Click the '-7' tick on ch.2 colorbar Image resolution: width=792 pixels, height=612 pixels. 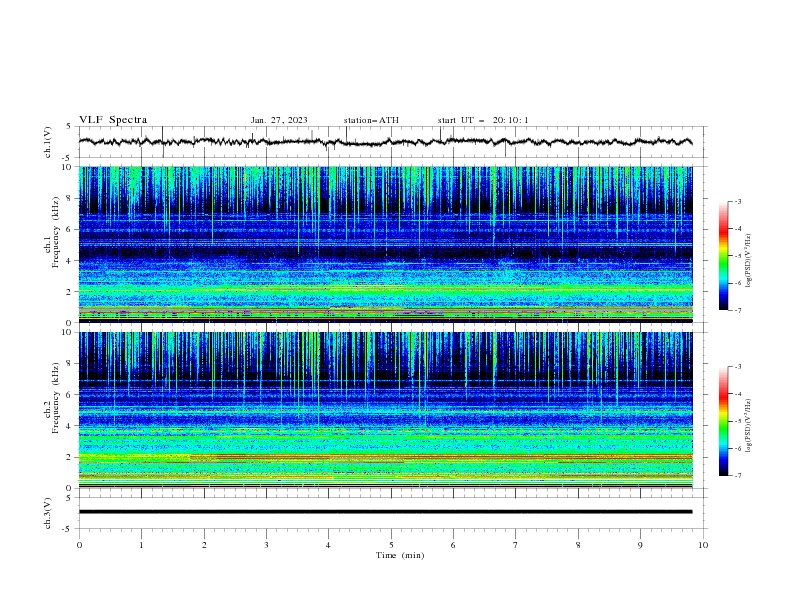coord(738,476)
